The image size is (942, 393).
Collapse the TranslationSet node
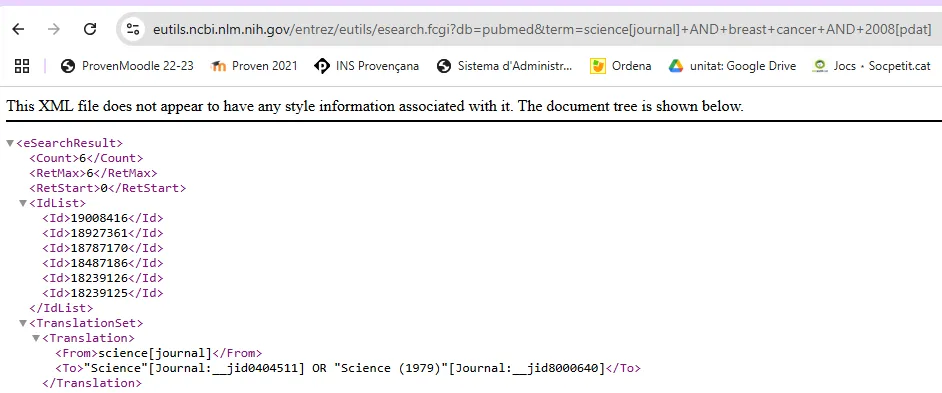point(23,323)
